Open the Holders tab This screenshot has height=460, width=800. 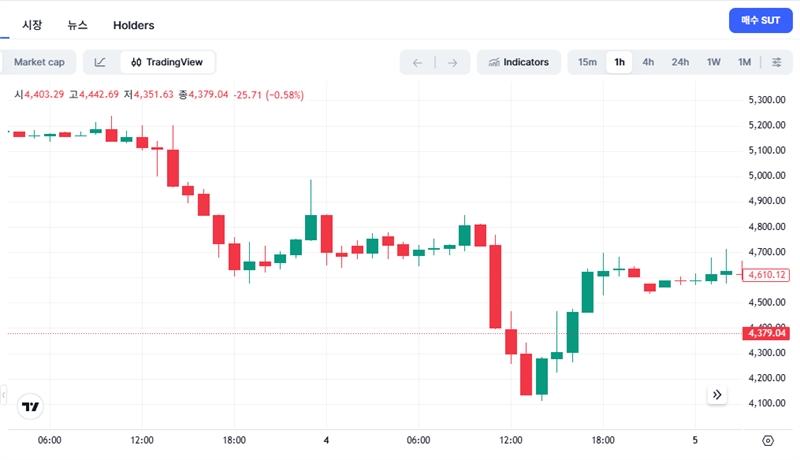coord(134,24)
